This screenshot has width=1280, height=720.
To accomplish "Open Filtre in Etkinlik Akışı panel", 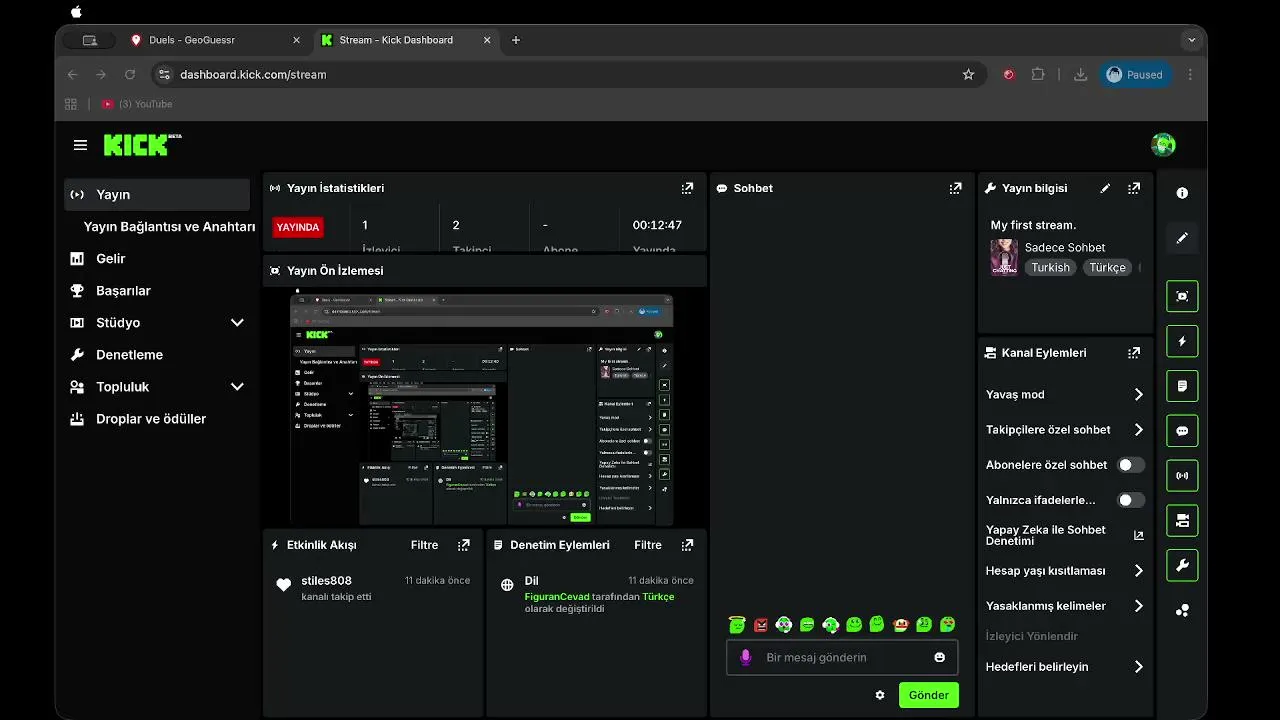I will coord(424,545).
